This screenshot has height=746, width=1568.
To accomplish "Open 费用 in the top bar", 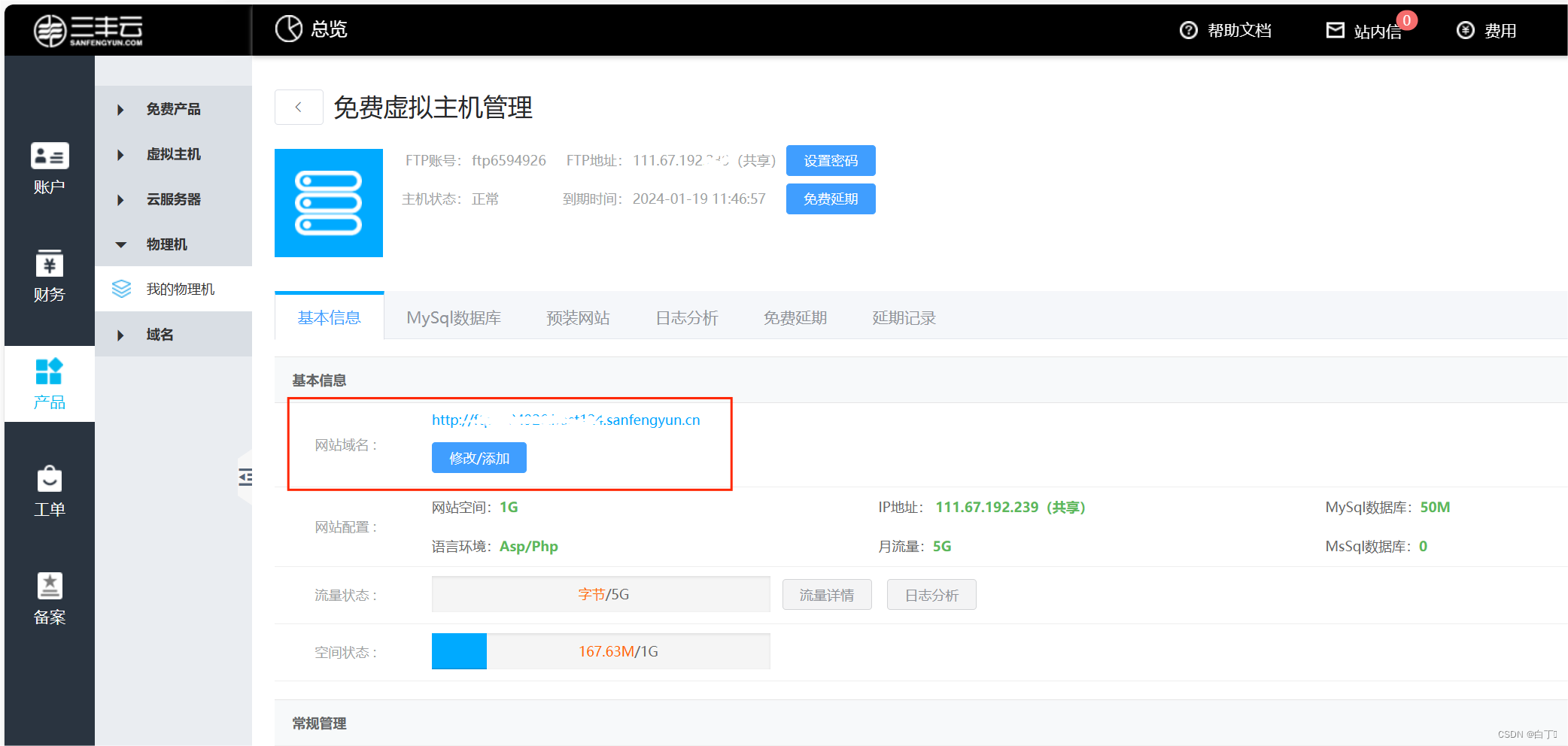I will point(1500,31).
